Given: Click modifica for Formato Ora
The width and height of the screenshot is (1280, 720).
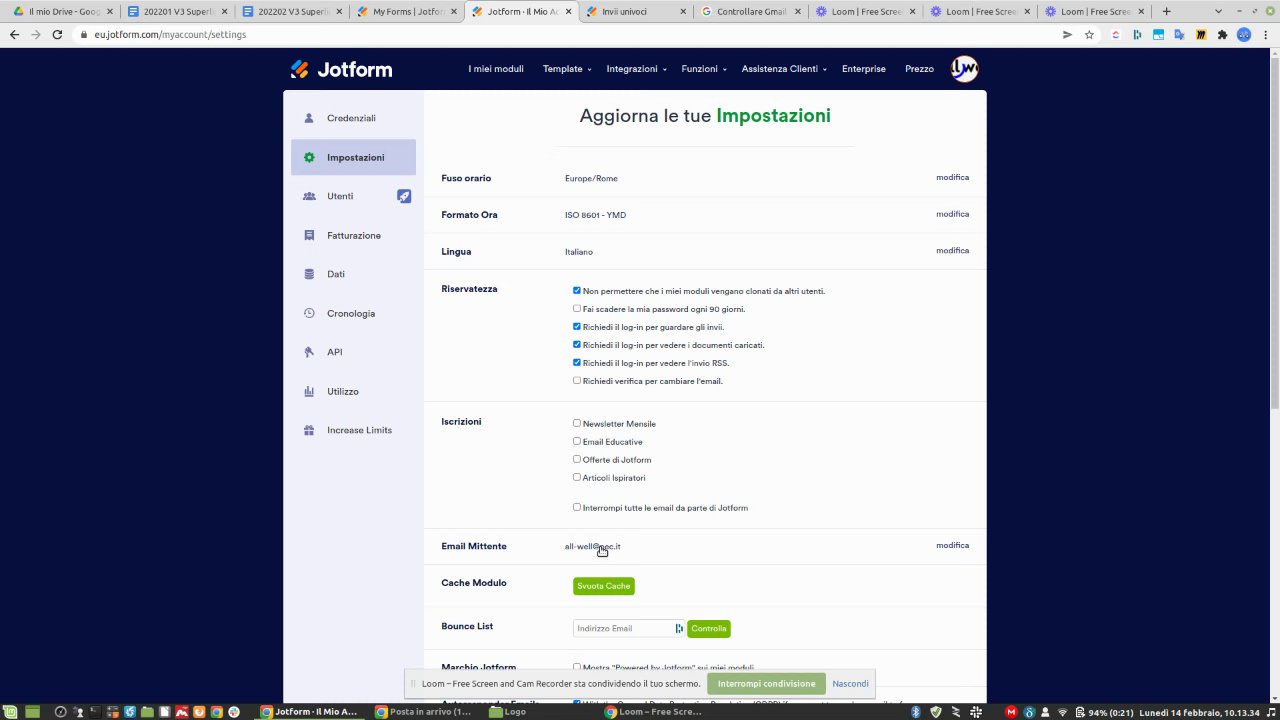Looking at the screenshot, I should tap(952, 214).
